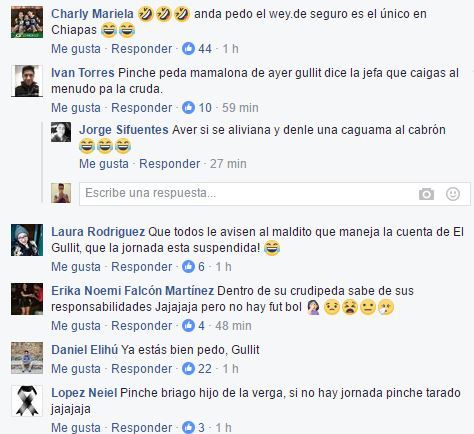Image resolution: width=474 pixels, height=434 pixels.
Task: Click 'Responder' under Jorge Sifuentes' reply
Action: 170,164
